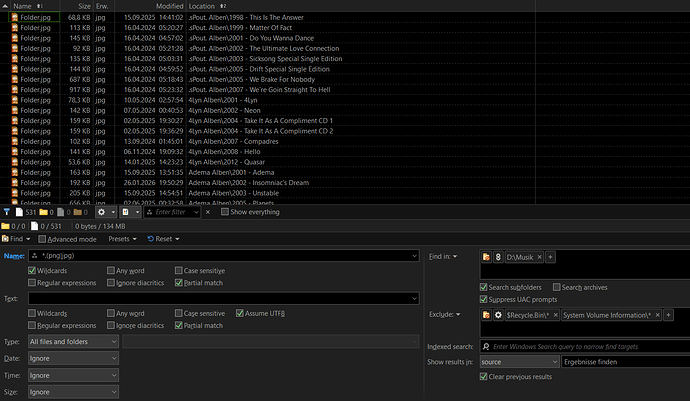Sort list by the Modified column header

169,6
